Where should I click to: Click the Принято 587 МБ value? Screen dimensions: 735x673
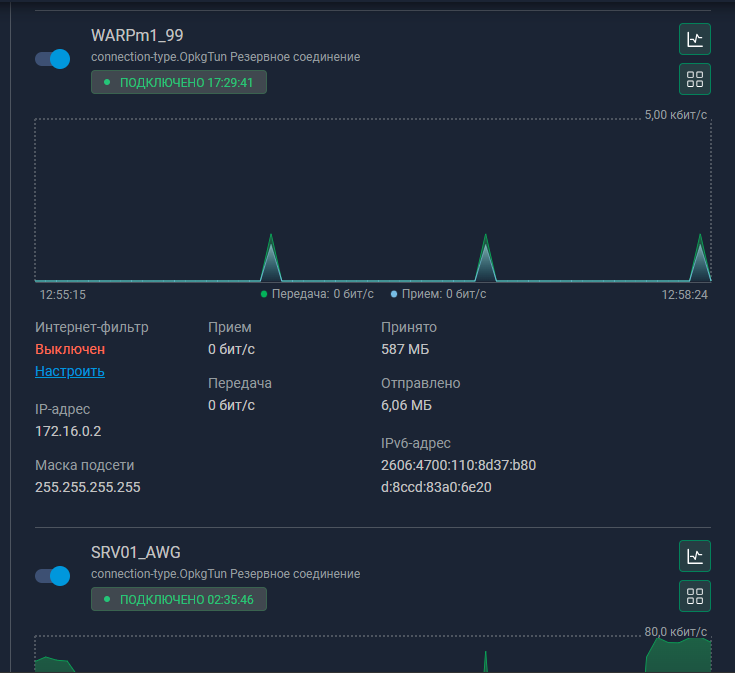pos(405,349)
